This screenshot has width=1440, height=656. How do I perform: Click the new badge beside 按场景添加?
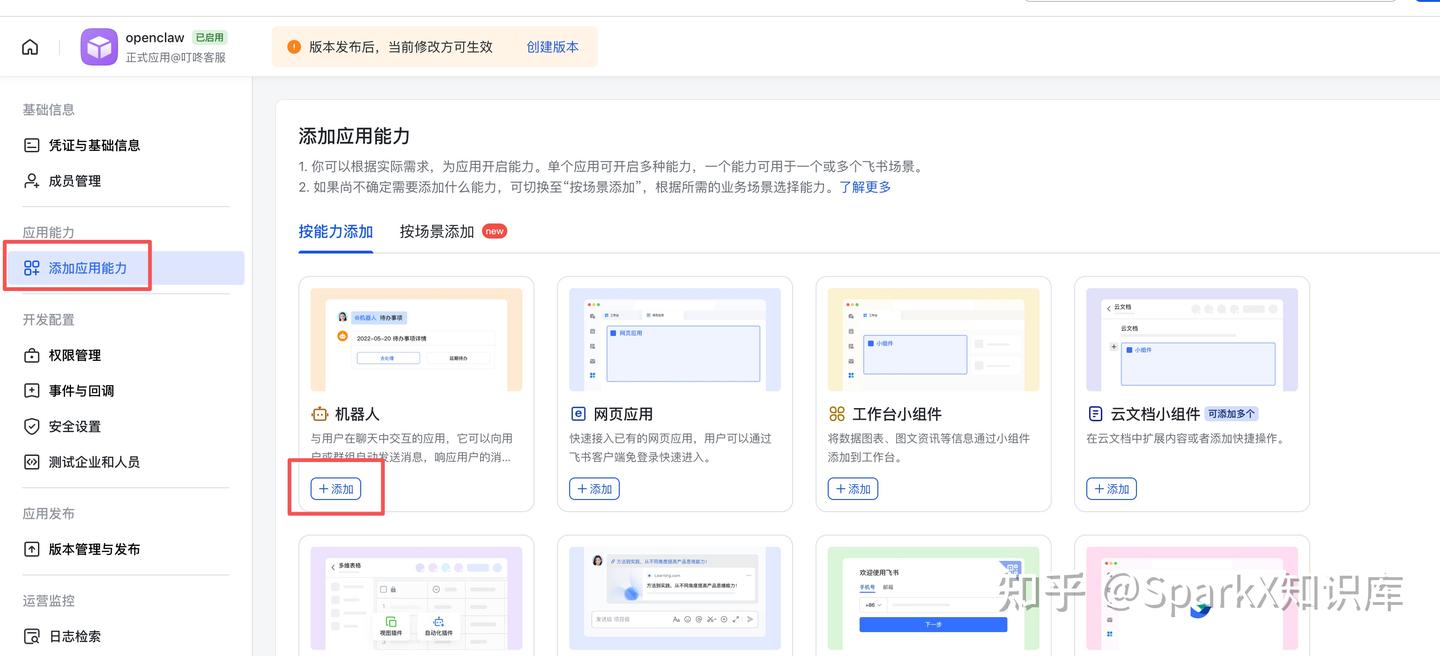495,231
